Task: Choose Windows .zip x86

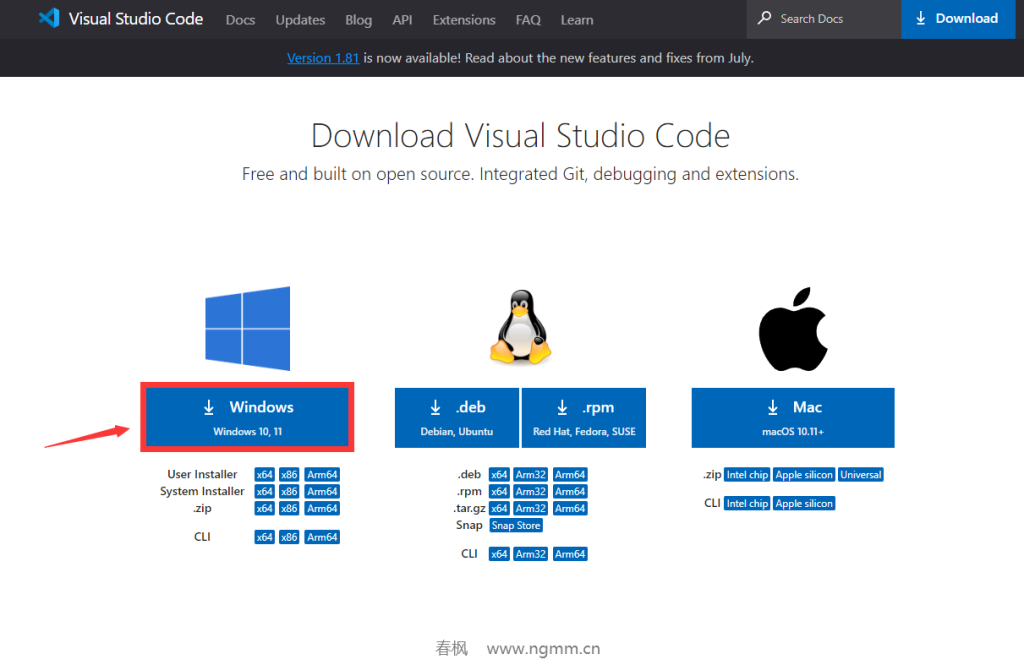Action: (289, 508)
